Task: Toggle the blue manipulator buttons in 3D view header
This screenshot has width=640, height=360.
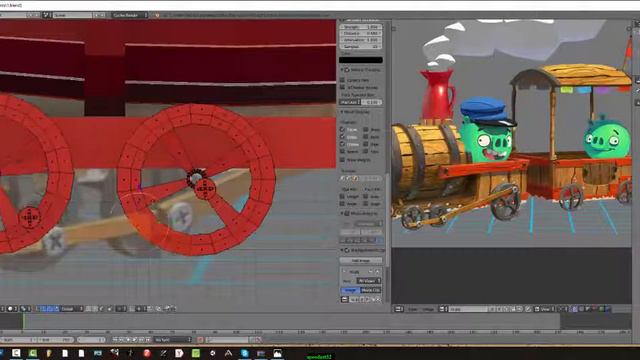Action: [x=49, y=309]
